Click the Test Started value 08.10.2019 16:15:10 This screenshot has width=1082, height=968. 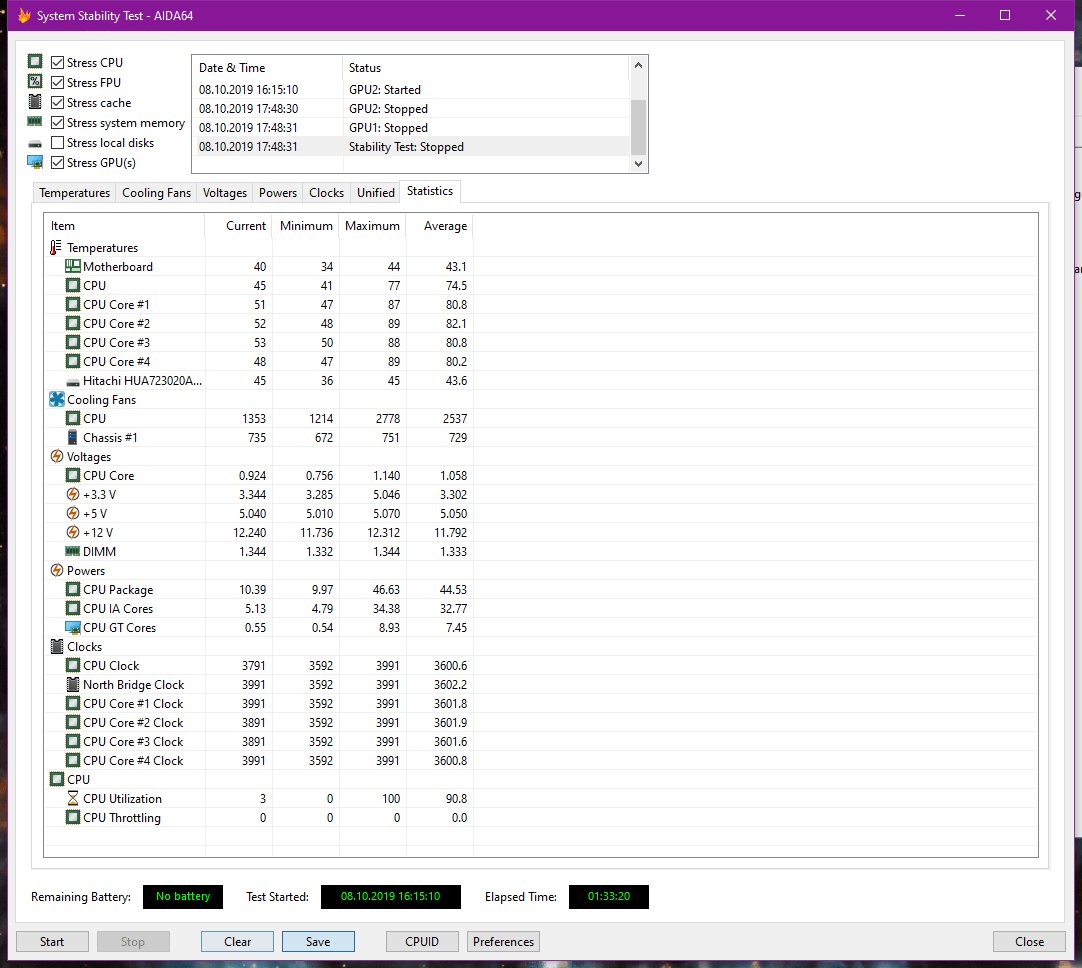pos(391,896)
